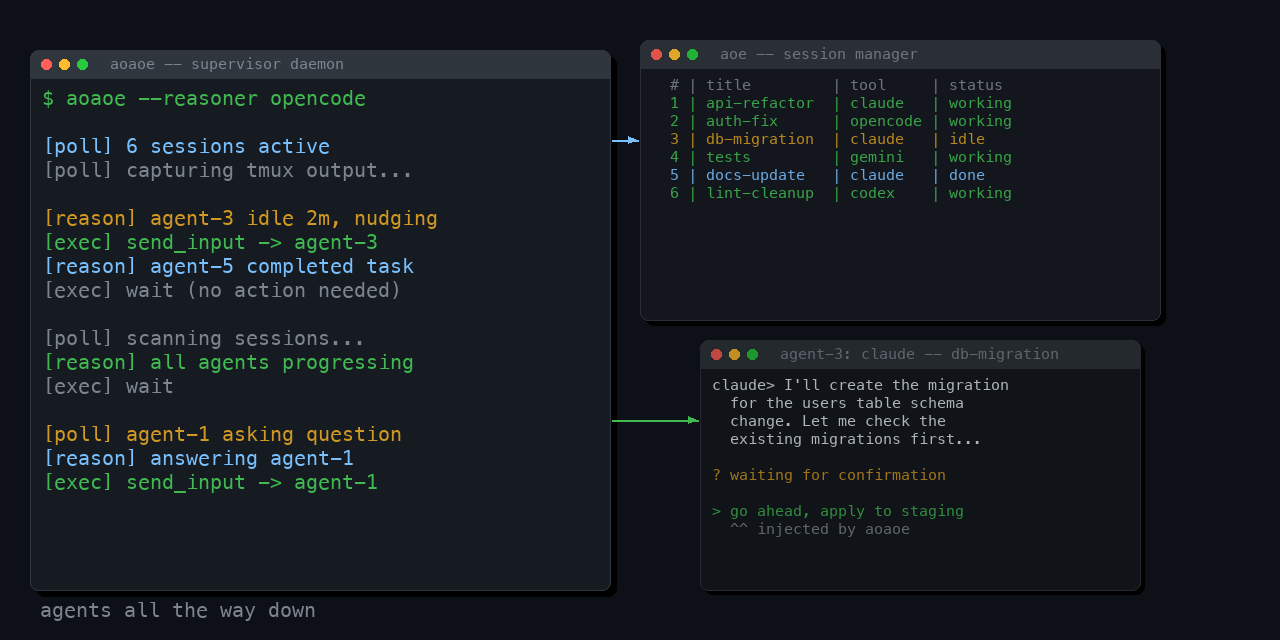The width and height of the screenshot is (1280, 640).
Task: Click the "waiting for confirmation" prompt
Action: pos(829,475)
